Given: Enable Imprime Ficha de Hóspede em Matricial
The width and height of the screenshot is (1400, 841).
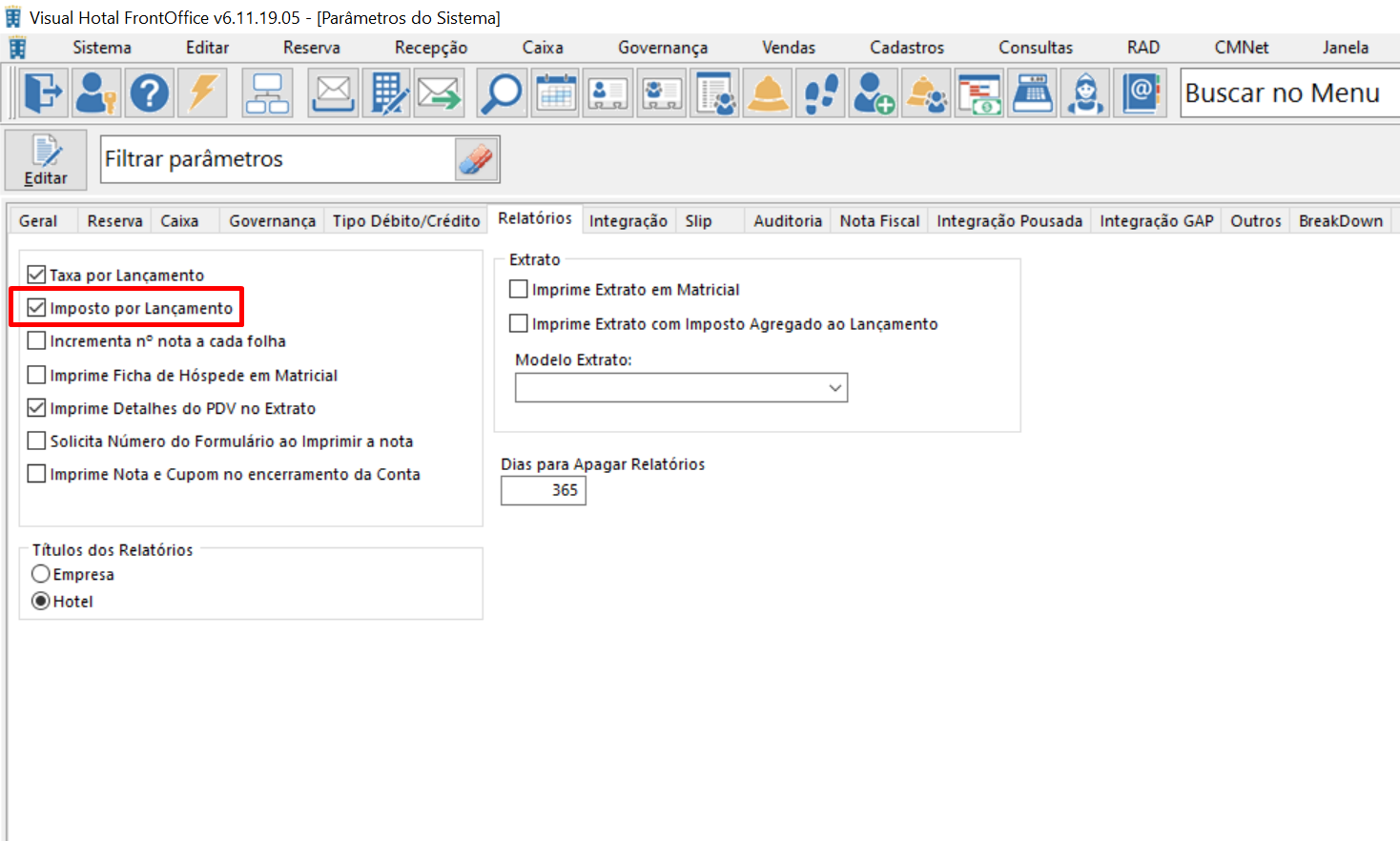Looking at the screenshot, I should [x=37, y=375].
